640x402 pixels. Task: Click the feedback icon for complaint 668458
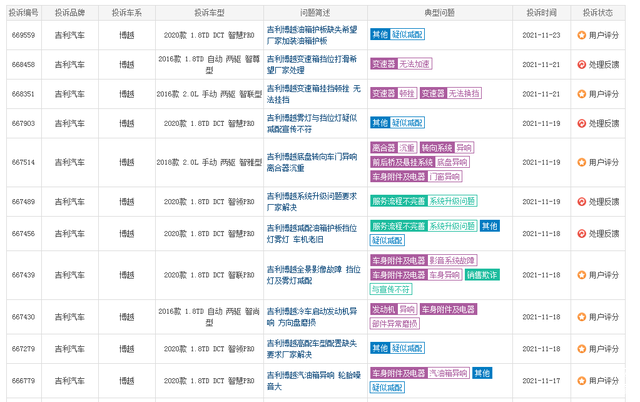(x=582, y=64)
